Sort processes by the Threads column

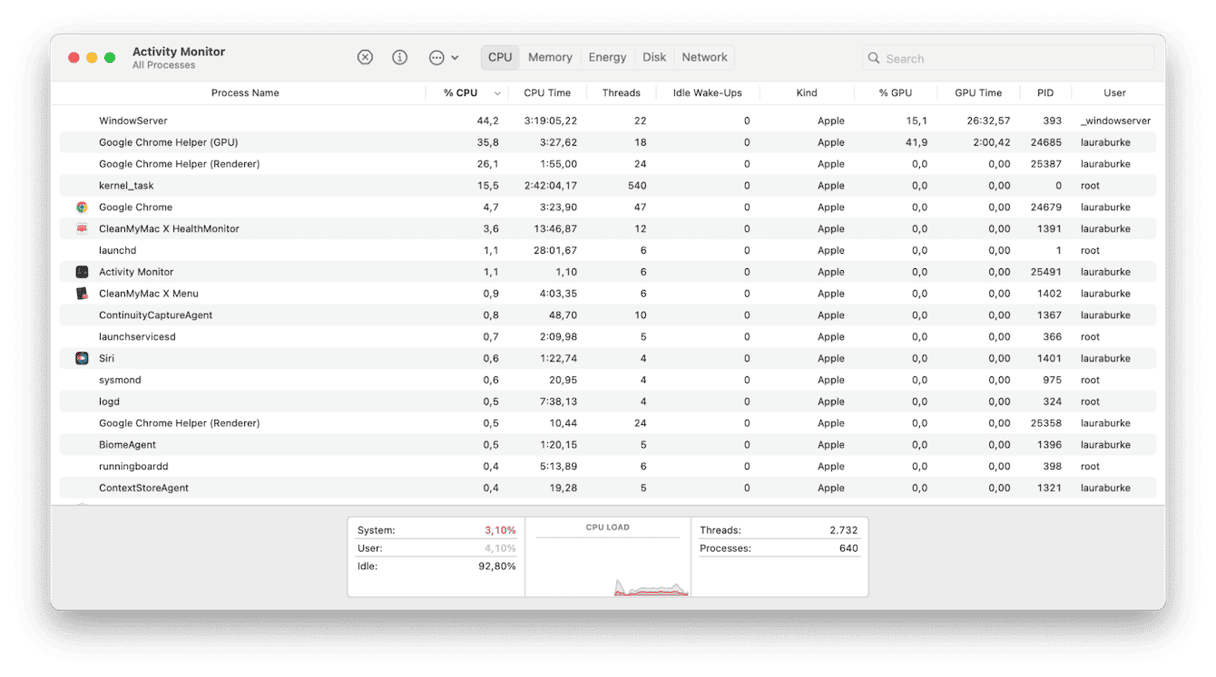click(621, 92)
